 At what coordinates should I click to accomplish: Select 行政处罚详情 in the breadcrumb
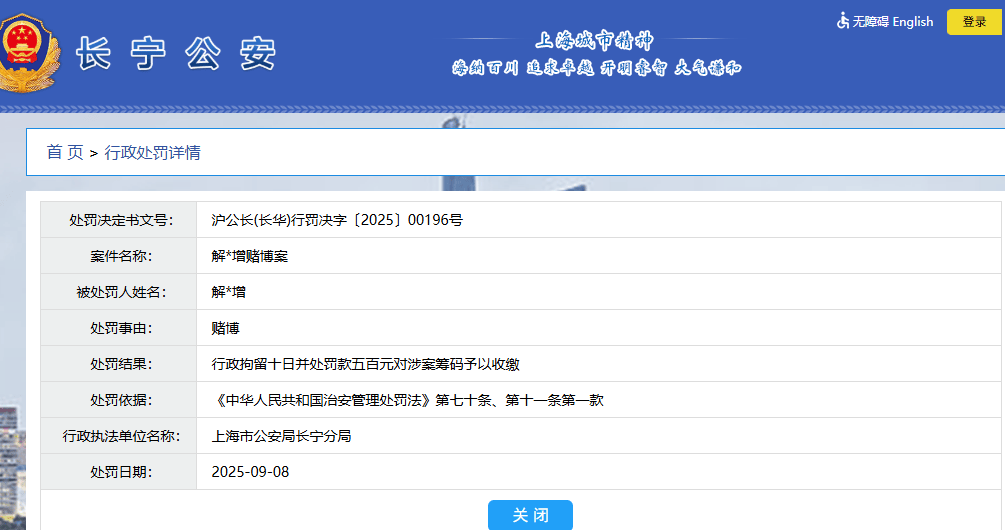tap(152, 152)
